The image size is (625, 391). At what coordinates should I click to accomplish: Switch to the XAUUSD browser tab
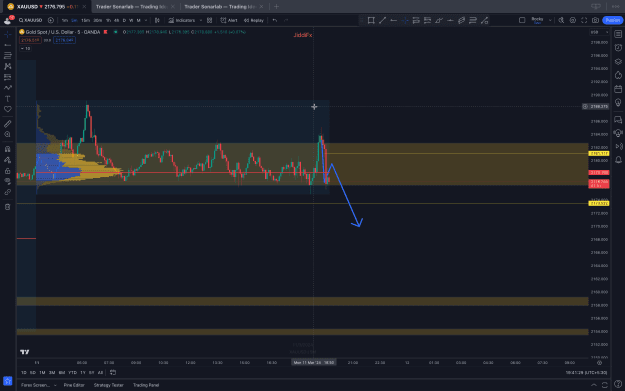click(x=46, y=6)
